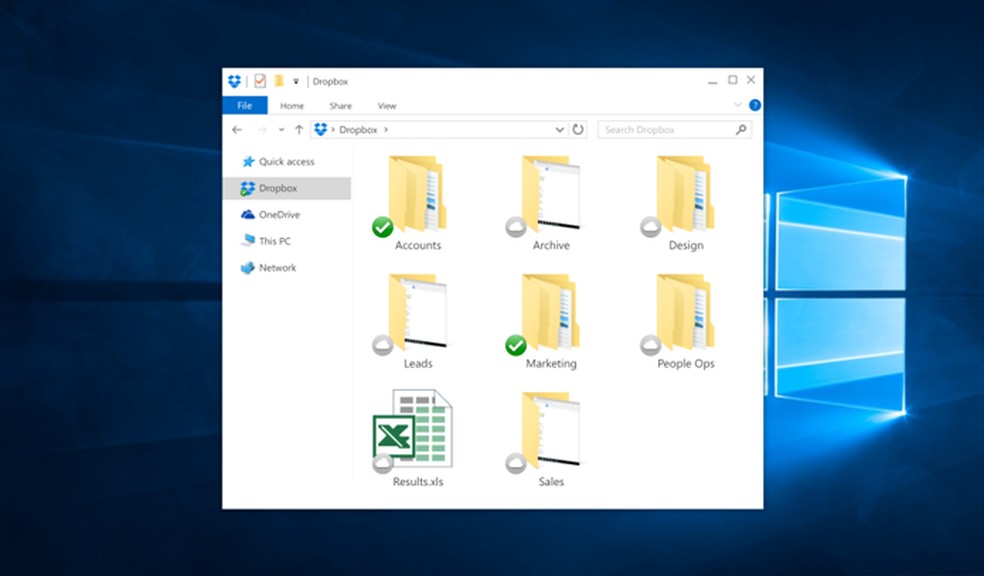Image resolution: width=984 pixels, height=576 pixels.
Task: Open the Help question mark icon
Action: 755,105
